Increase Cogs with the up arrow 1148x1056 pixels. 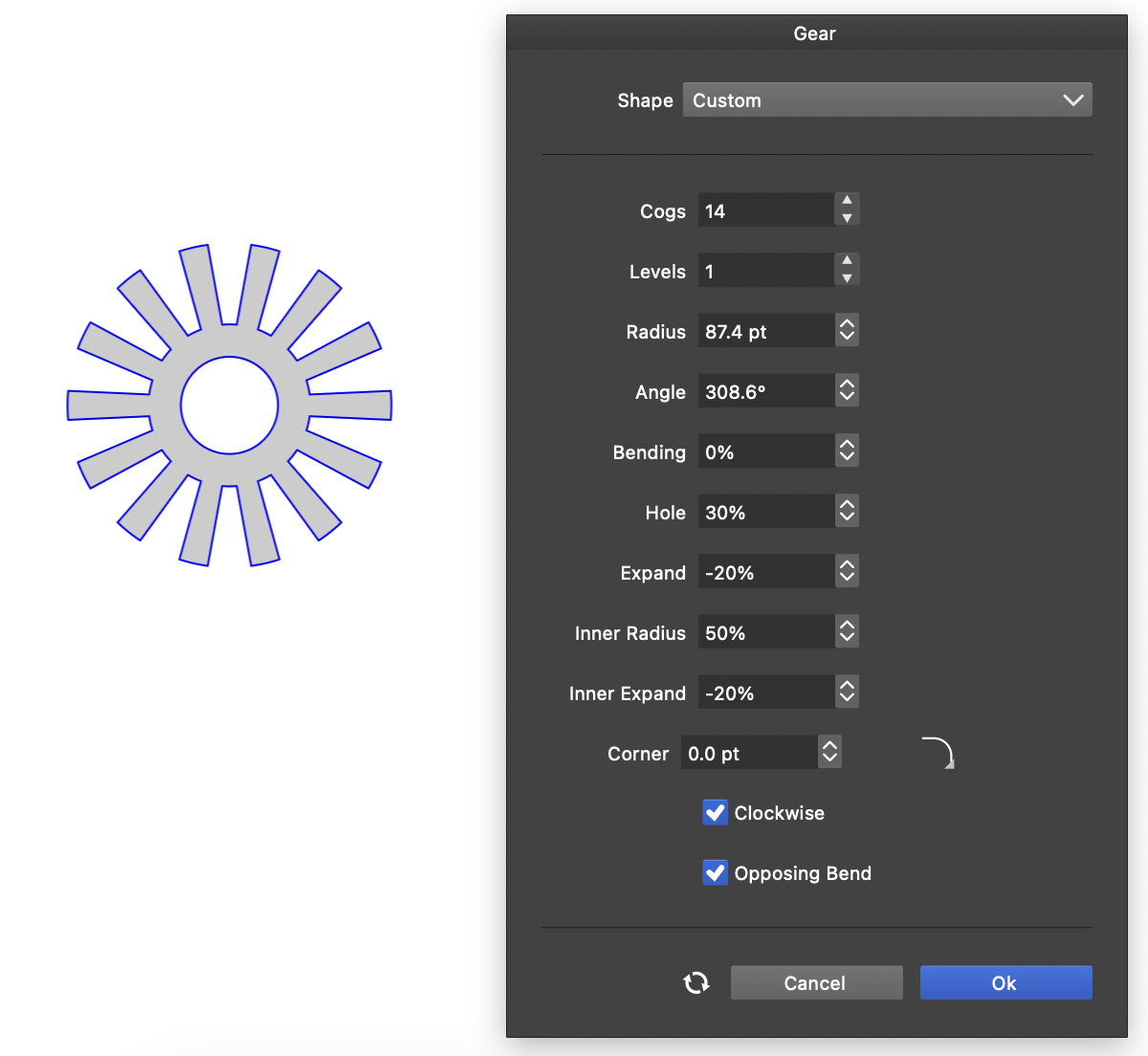click(x=847, y=201)
